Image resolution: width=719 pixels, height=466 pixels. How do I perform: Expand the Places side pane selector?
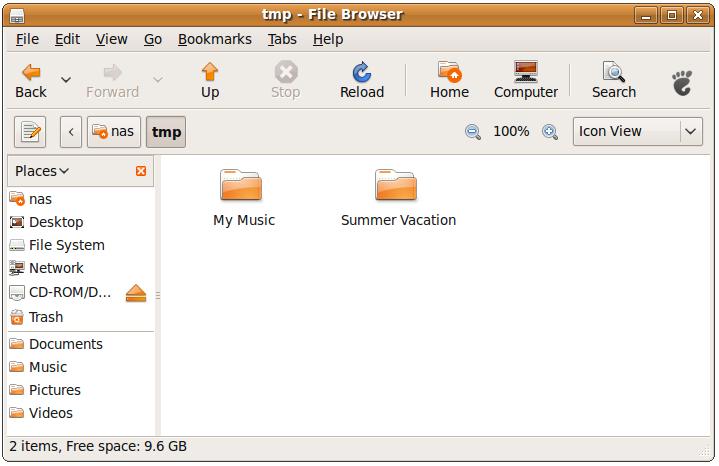point(42,171)
